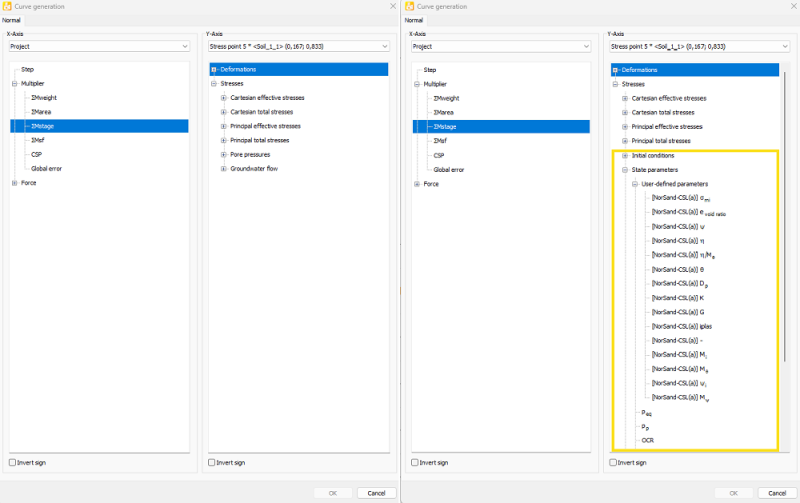Image resolution: width=800 pixels, height=503 pixels.
Task: Select the OCR state parameter
Action: coord(649,440)
